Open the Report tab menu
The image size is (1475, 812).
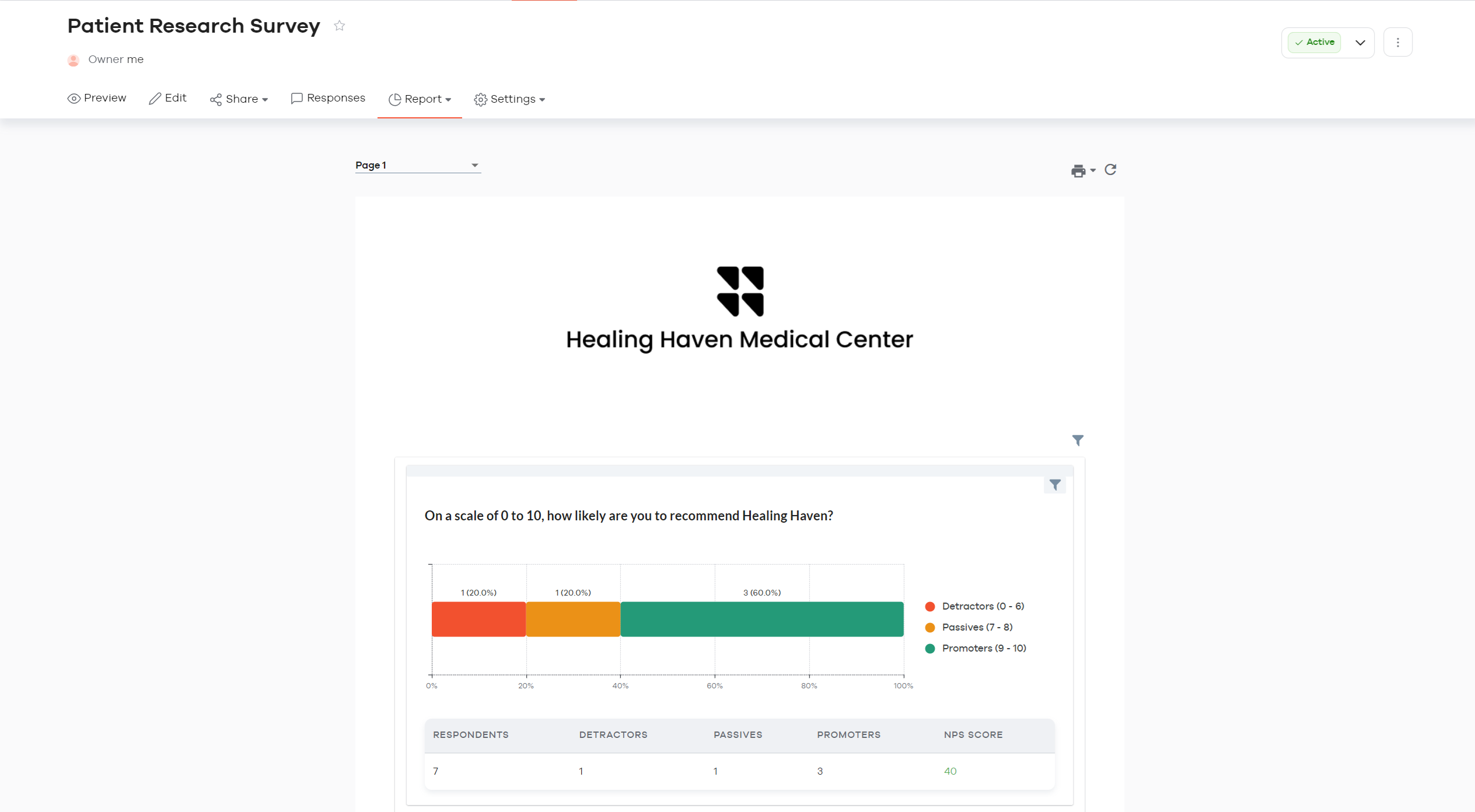coord(420,99)
